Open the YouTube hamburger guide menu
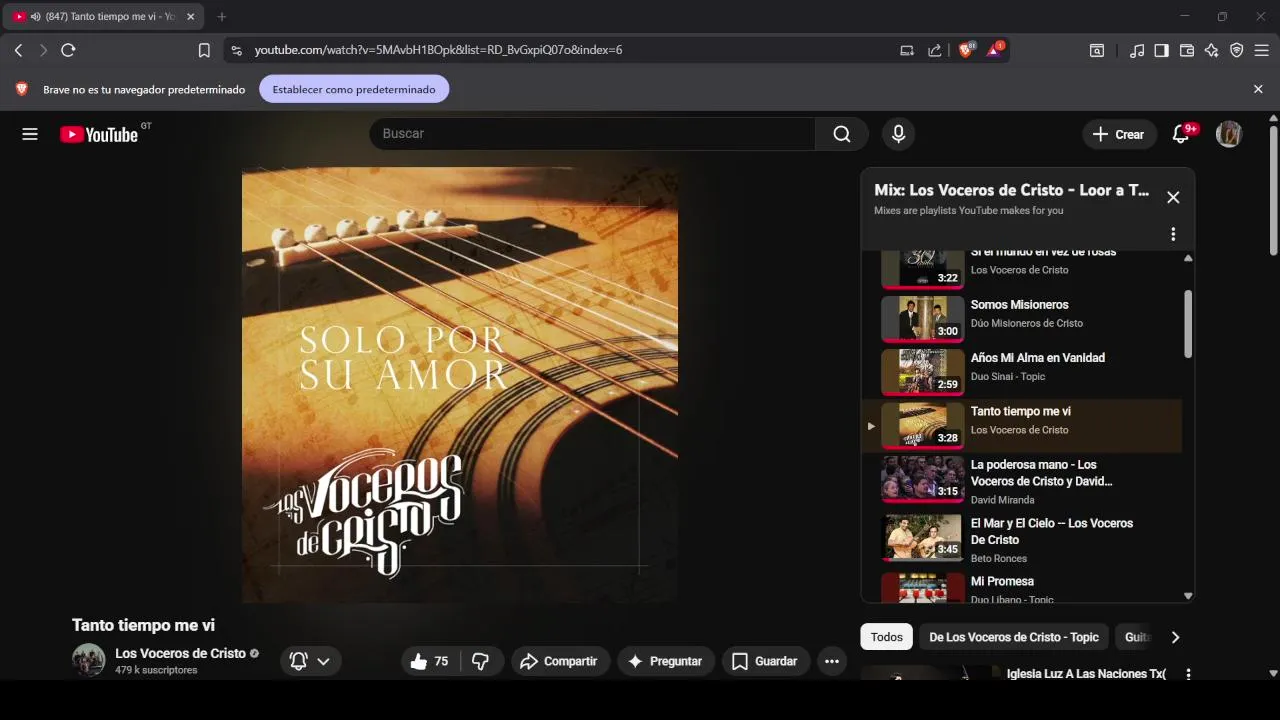The width and height of the screenshot is (1280, 720). [30, 134]
